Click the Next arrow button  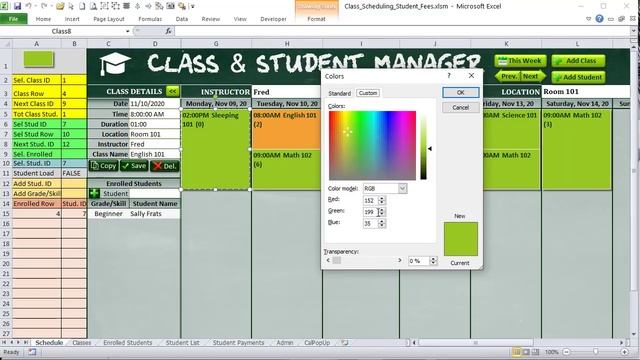point(533,76)
